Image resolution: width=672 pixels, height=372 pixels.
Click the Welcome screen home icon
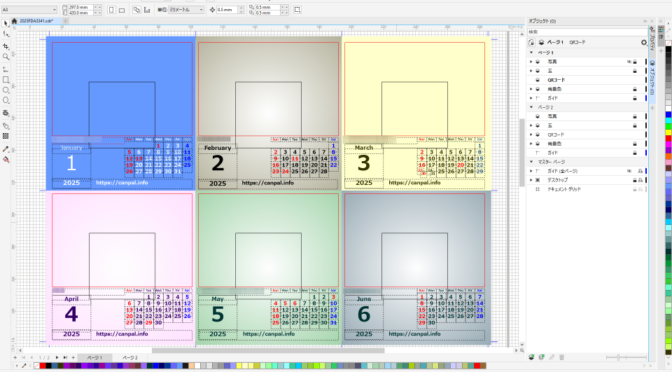14,21
